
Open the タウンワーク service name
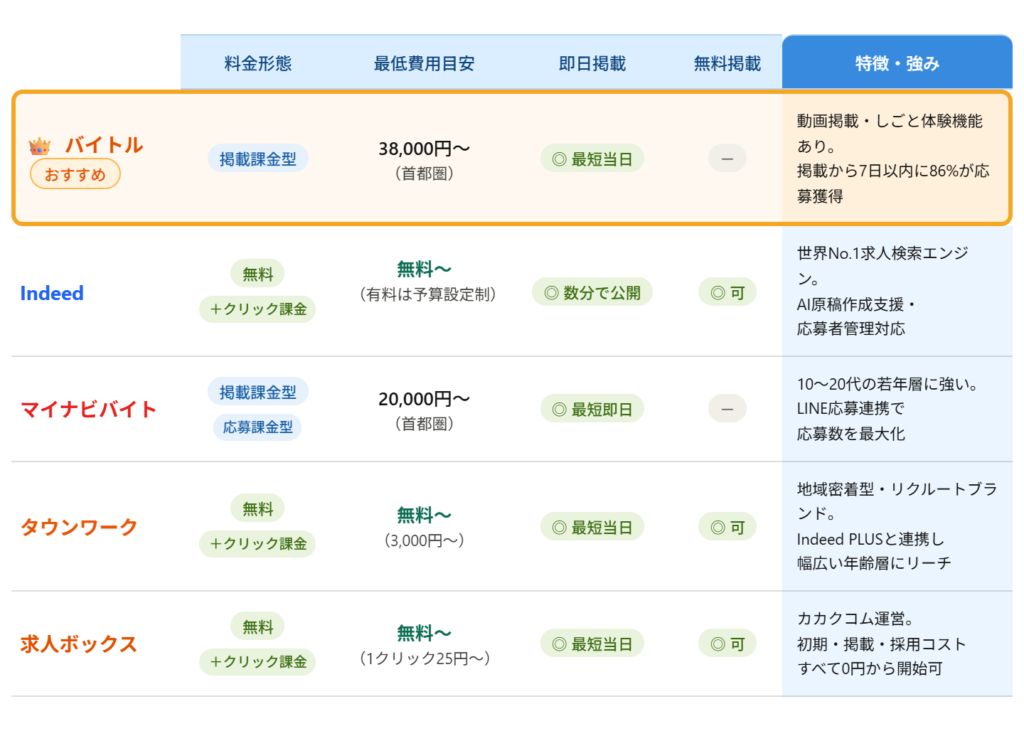(x=79, y=527)
